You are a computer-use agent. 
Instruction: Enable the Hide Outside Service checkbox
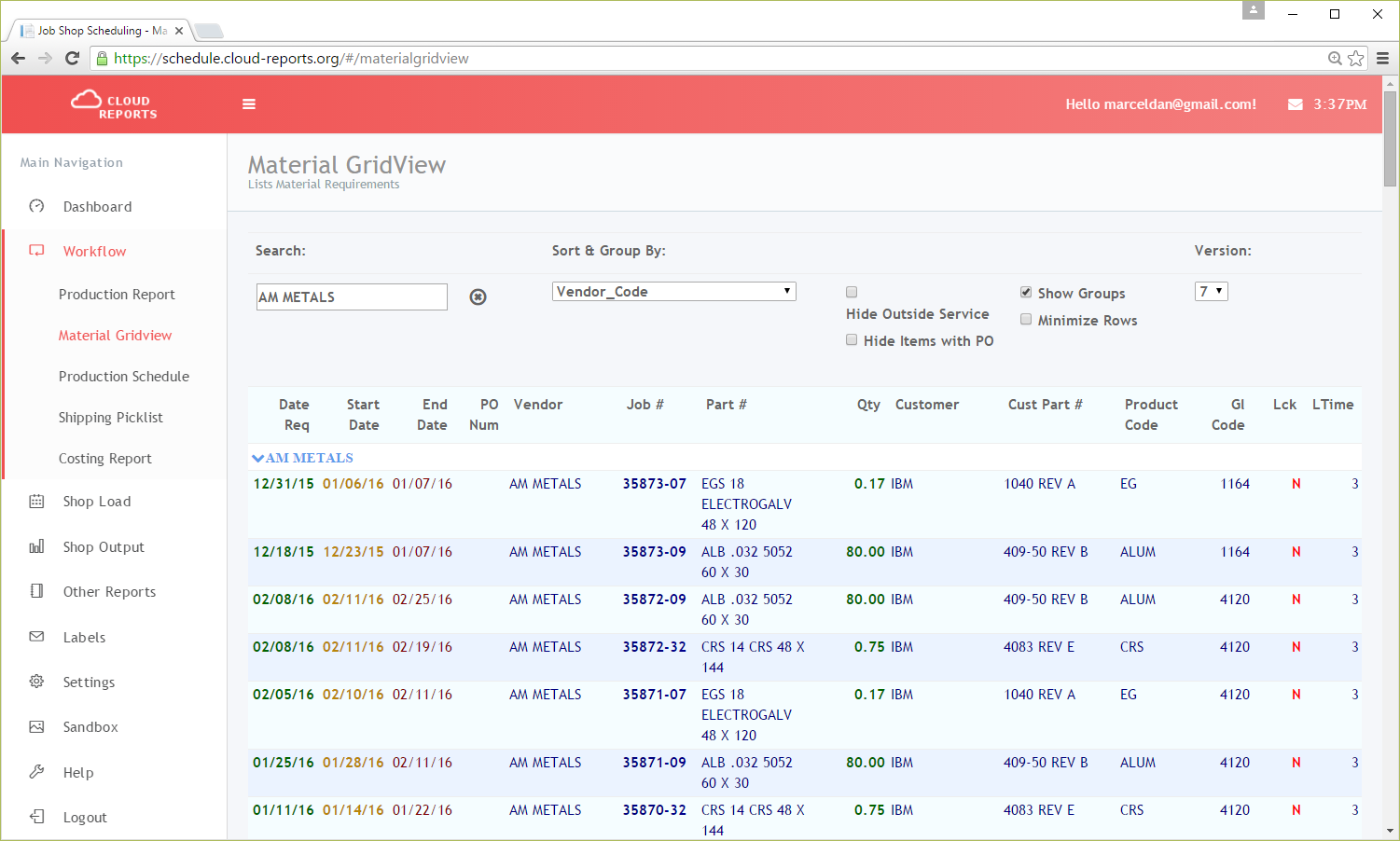(852, 292)
